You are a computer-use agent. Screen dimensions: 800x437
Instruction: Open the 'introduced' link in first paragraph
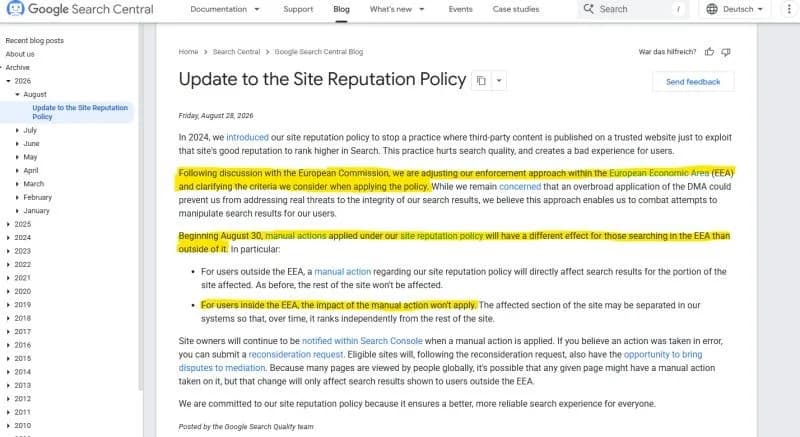(247, 137)
